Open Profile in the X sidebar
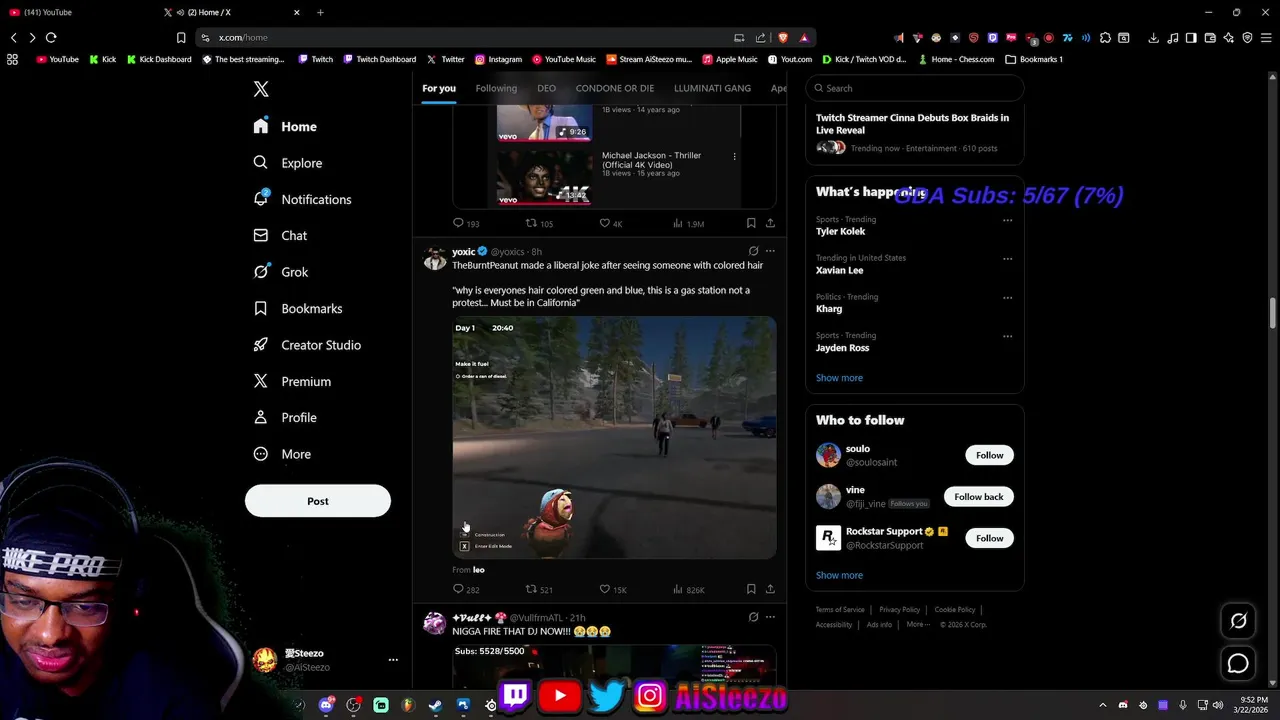This screenshot has height=720, width=1280. point(285,417)
